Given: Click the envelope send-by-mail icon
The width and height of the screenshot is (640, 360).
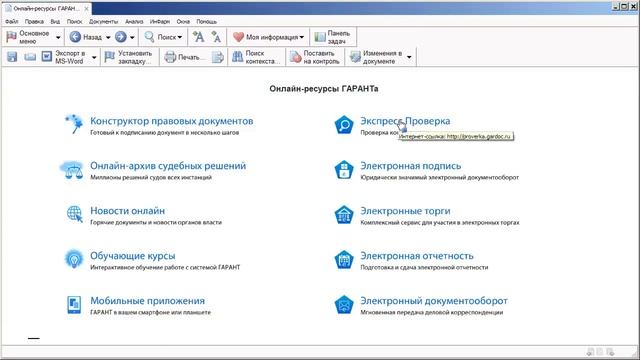Looking at the screenshot, I should coord(30,57).
